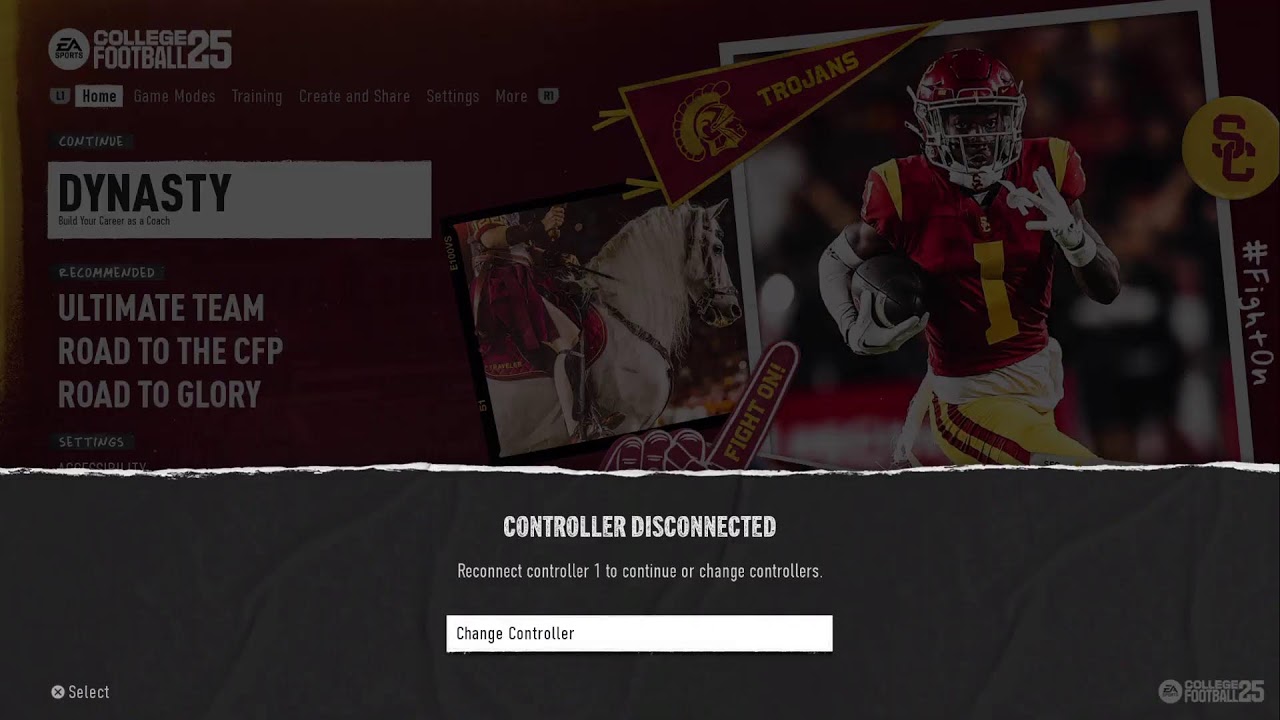Screen dimensions: 1280x720
Task: Click the College Football 25 watermark logo
Action: (1211, 691)
